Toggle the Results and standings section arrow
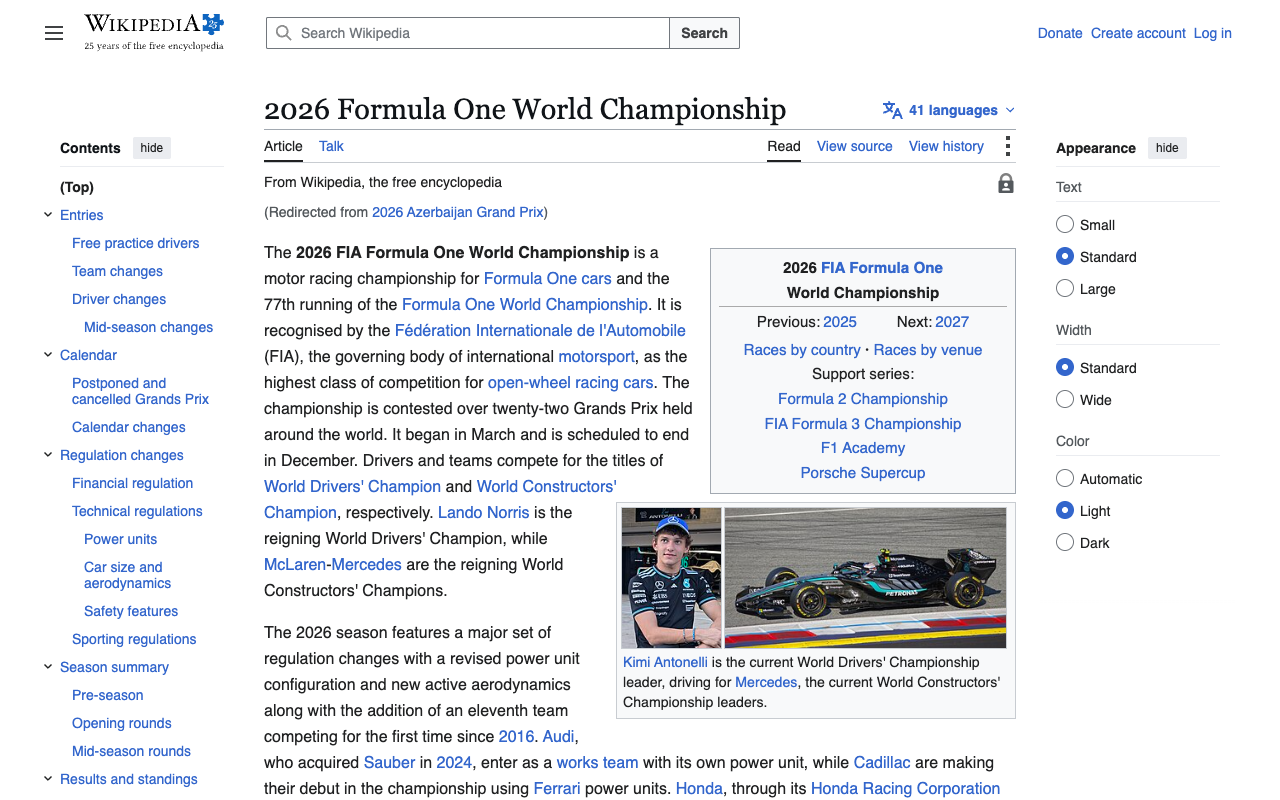The width and height of the screenshot is (1280, 800). click(x=48, y=779)
